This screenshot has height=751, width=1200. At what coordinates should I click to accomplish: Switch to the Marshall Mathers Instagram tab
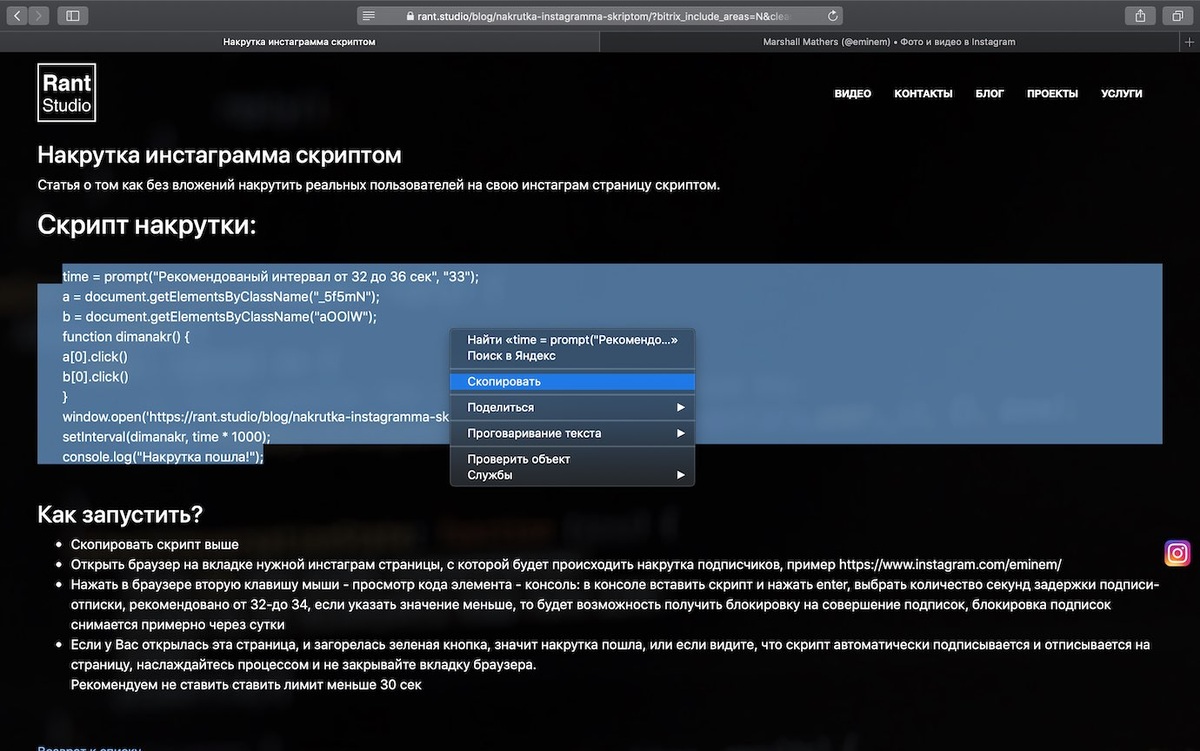[889, 42]
